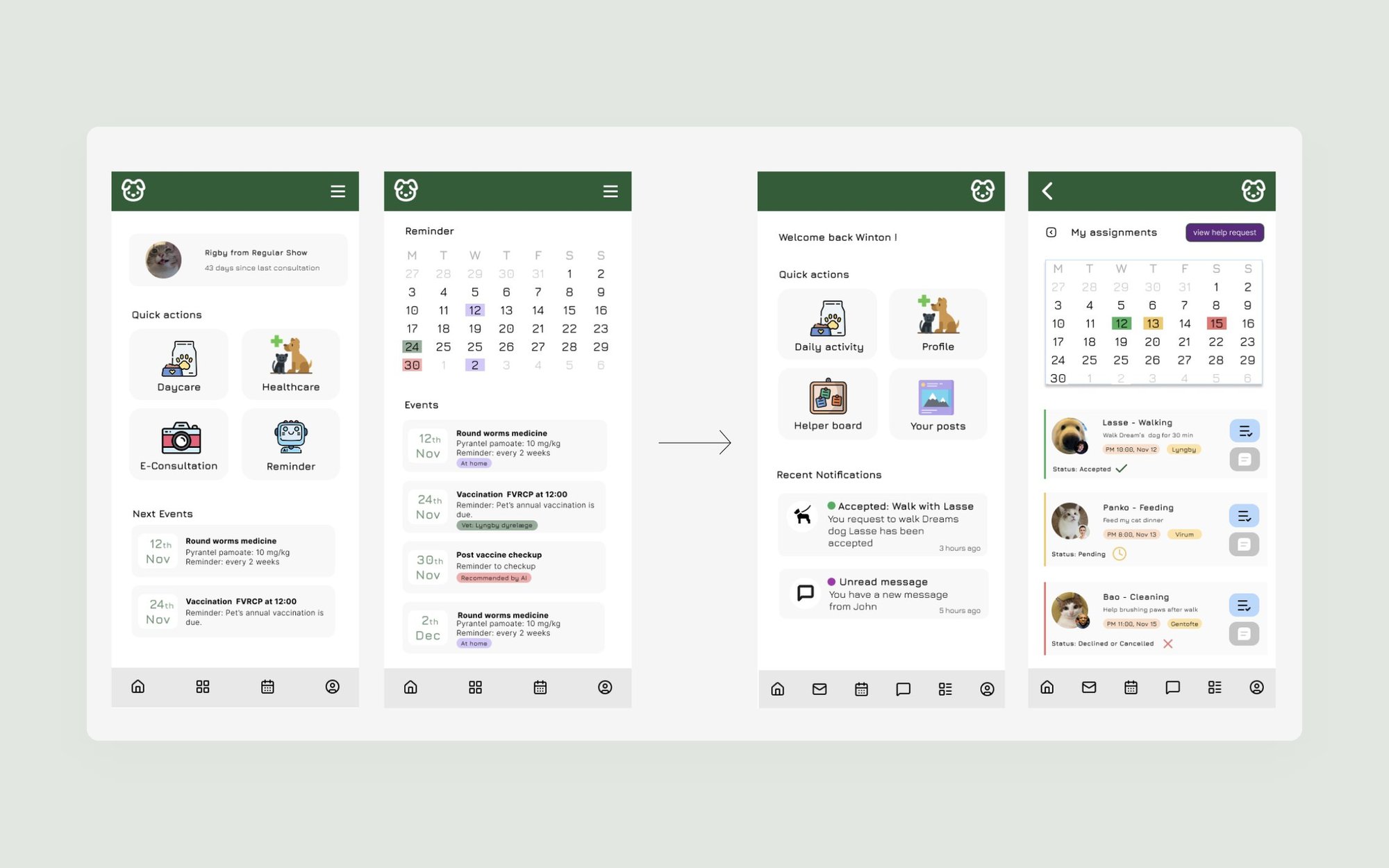Open task checklist button for Lasse - Walking
This screenshot has width=1389, height=868.
pos(1245,431)
